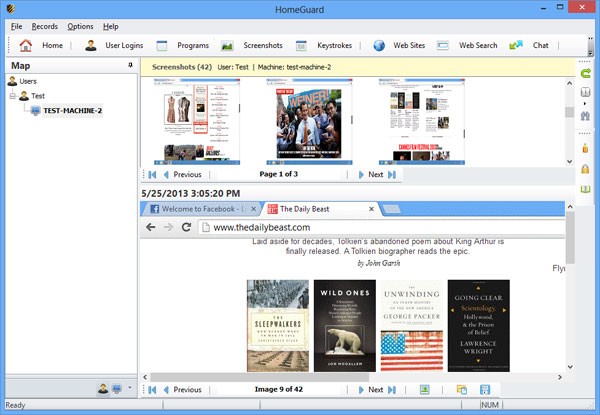Open the File menu
The width and height of the screenshot is (600, 415).
[x=17, y=25]
